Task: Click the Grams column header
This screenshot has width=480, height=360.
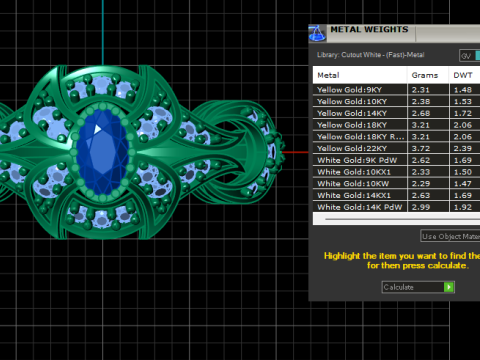Action: [428, 75]
